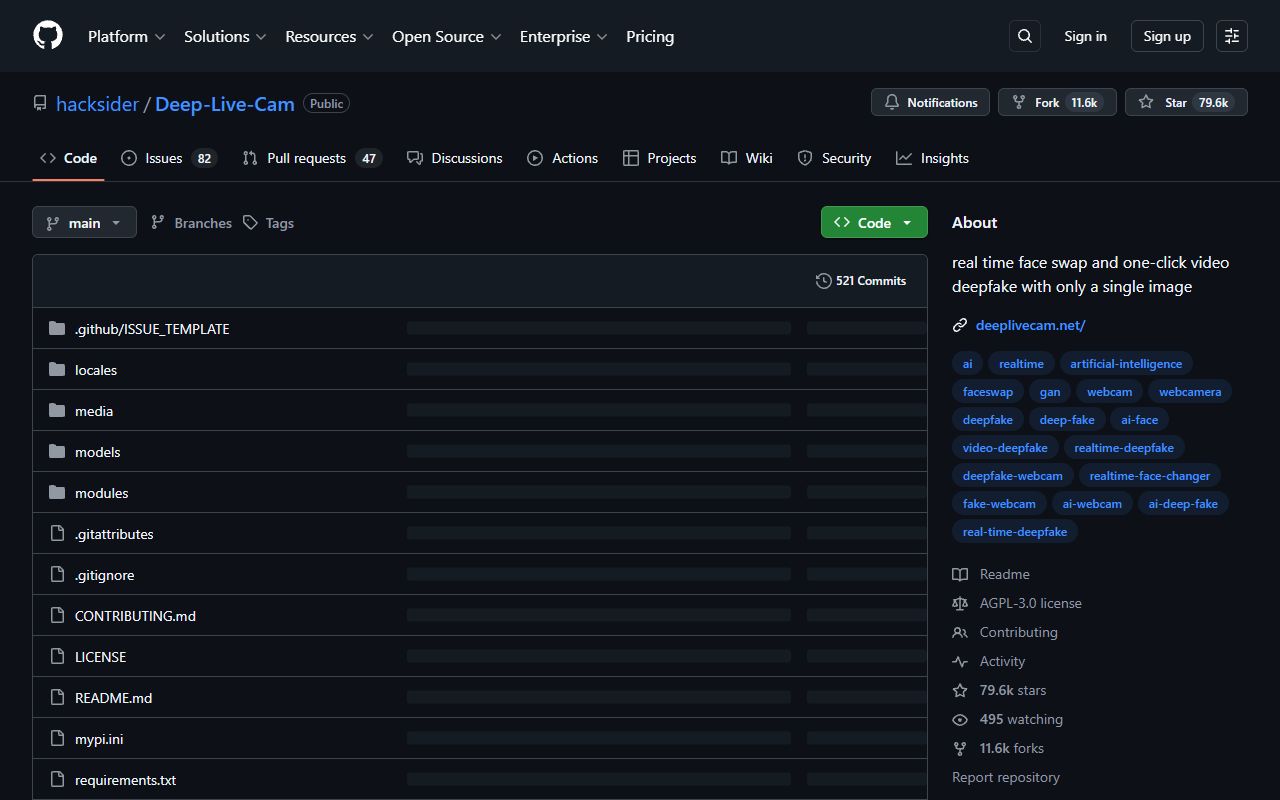Screen dimensions: 1280x800
Task: Click the Branches icon
Action: point(158,223)
